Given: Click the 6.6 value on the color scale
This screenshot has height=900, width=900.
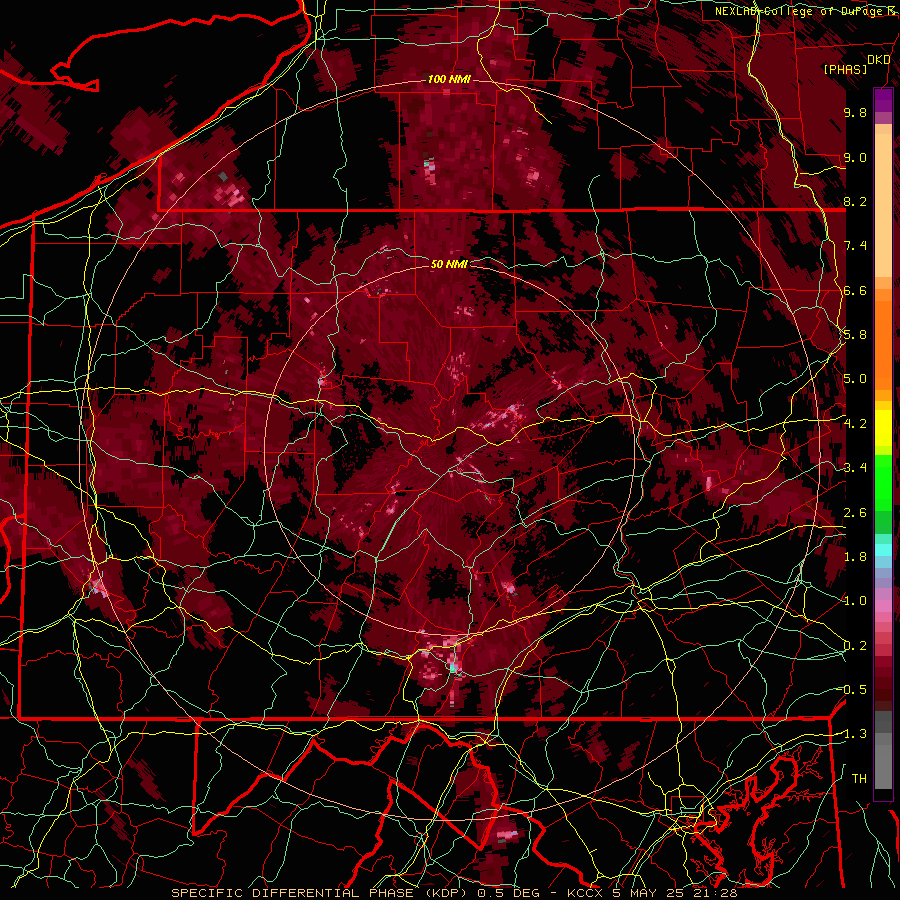Looking at the screenshot, I should tap(855, 290).
